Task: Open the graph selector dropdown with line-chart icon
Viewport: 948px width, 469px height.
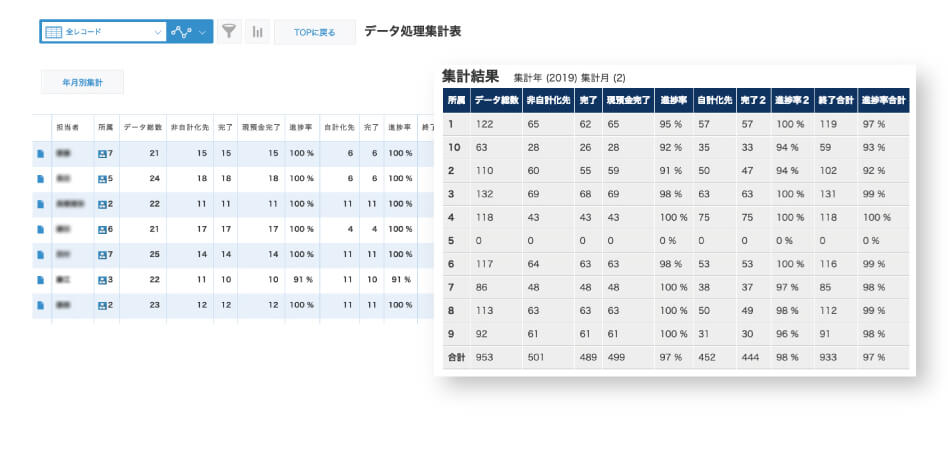Action: click(190, 31)
